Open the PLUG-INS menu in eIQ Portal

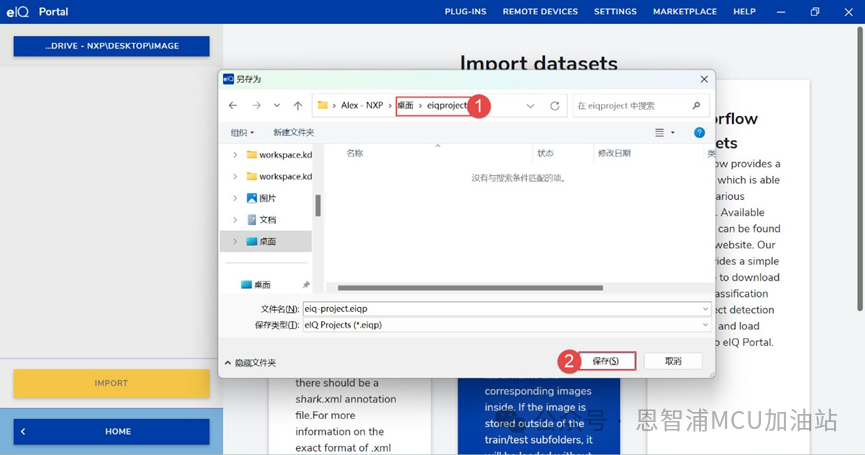(466, 12)
